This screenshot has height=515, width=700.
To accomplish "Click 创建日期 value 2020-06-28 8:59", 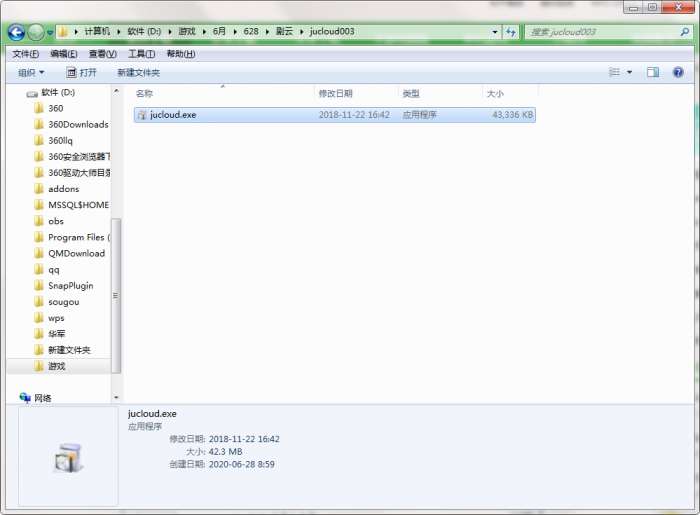I will click(242, 465).
